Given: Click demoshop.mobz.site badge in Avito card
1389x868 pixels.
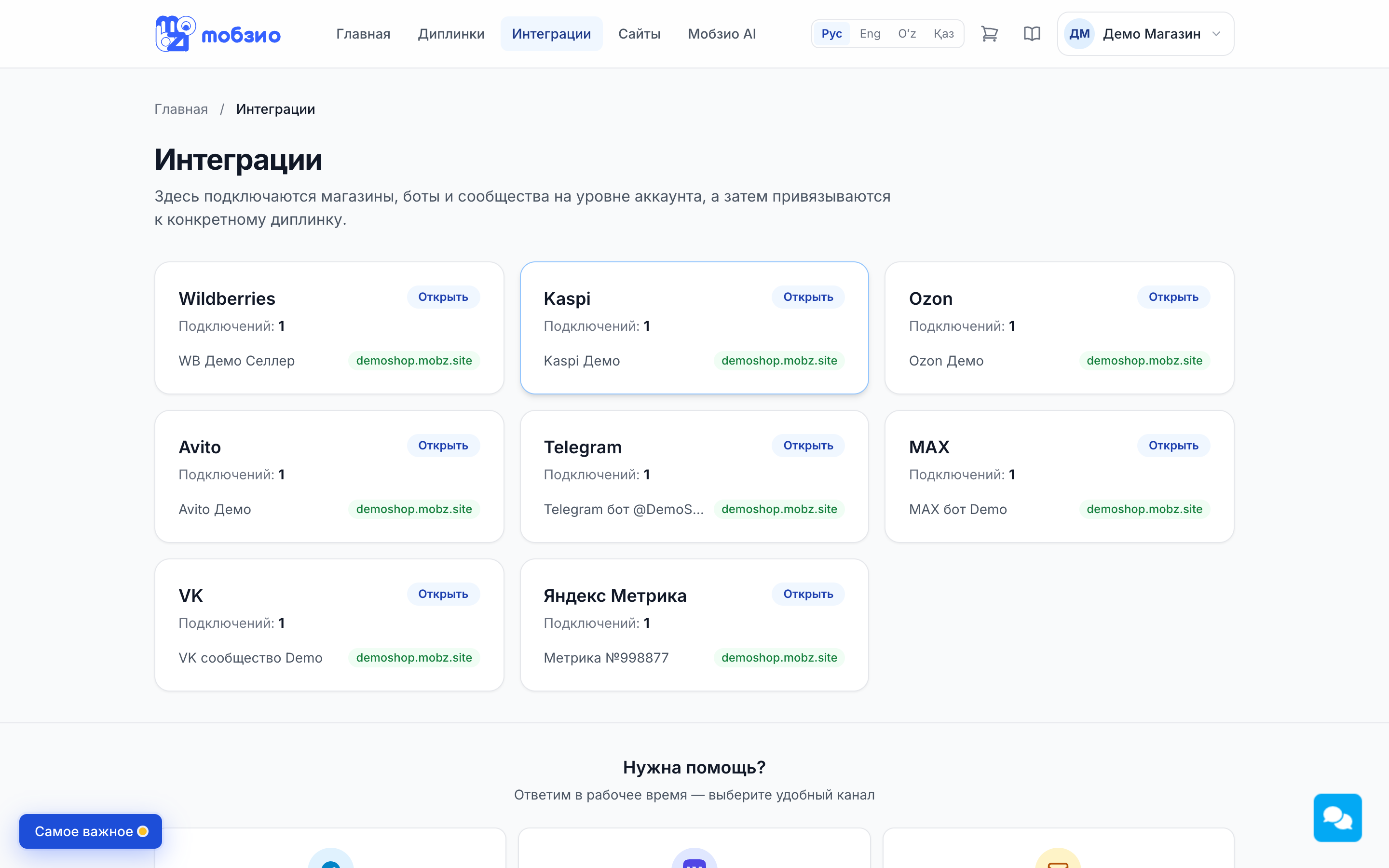Looking at the screenshot, I should [414, 509].
